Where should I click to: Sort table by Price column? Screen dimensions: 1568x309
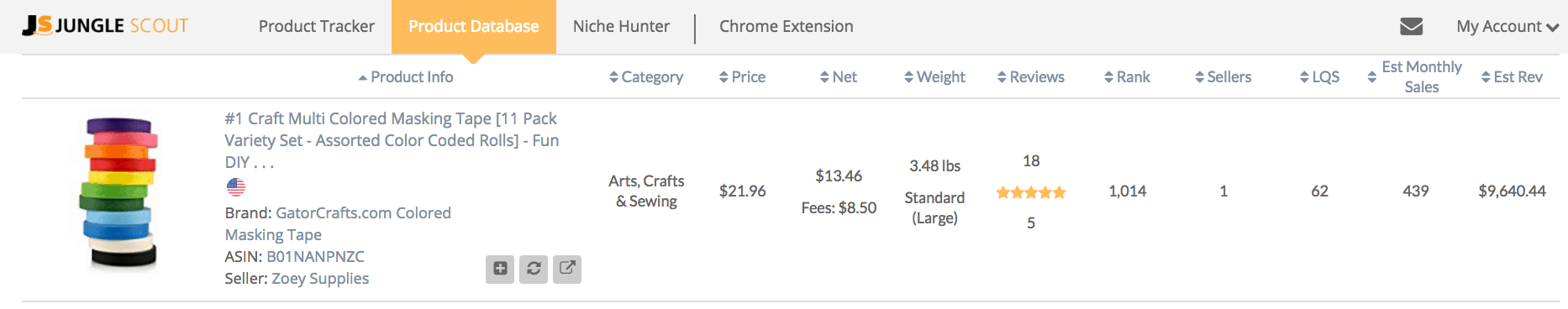[743, 77]
